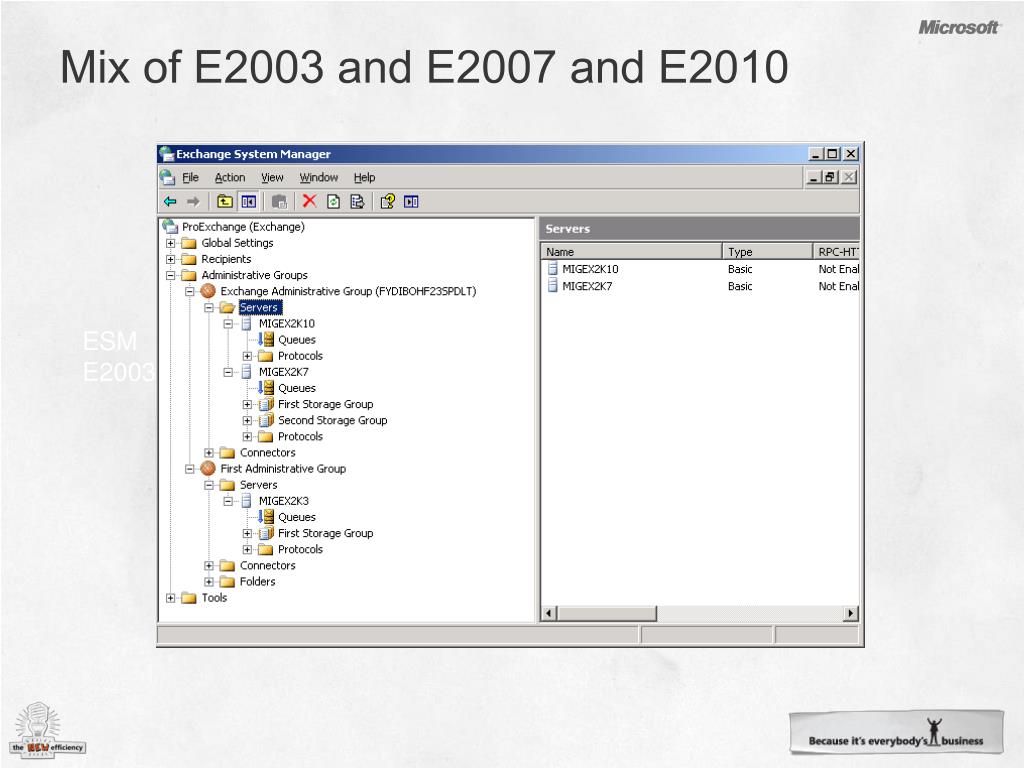
Task: Click horizontal scrollbar left arrow
Action: 550,614
